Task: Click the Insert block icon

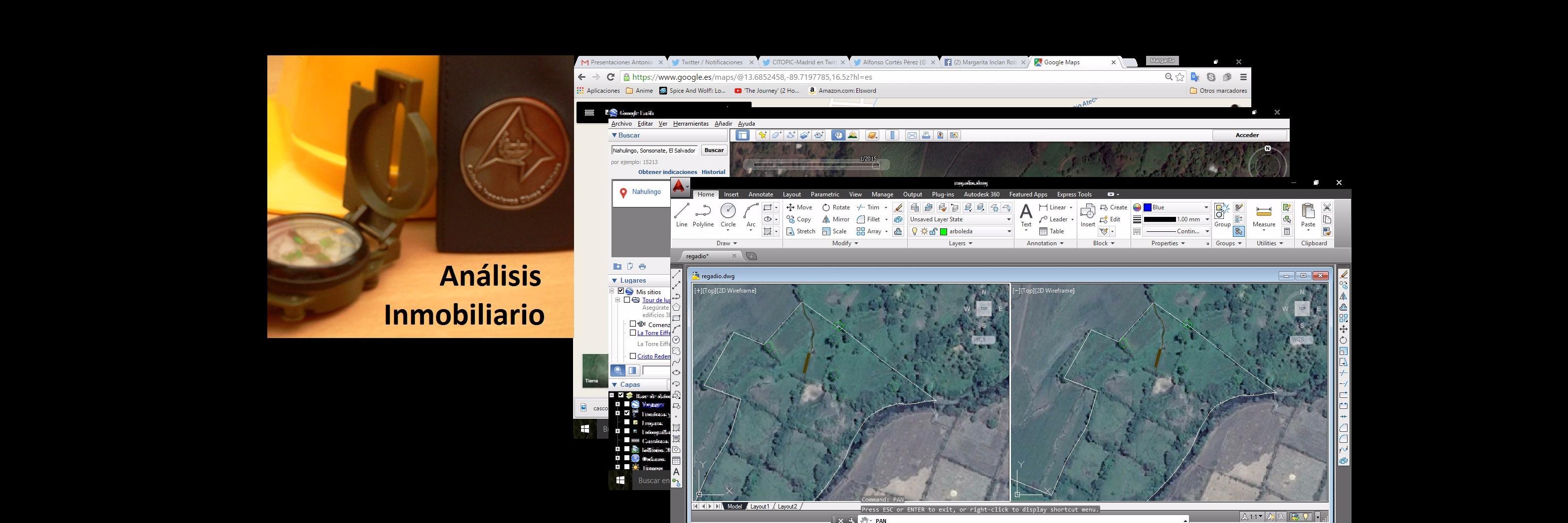Action: (1088, 215)
